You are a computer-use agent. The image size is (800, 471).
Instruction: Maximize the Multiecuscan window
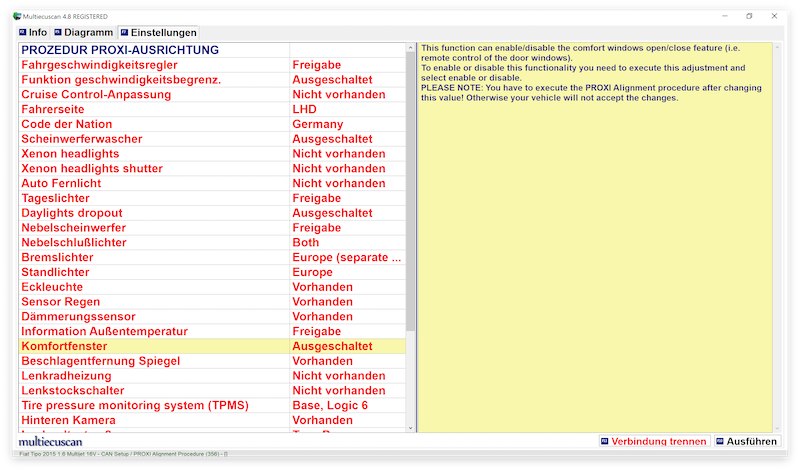tap(749, 16)
